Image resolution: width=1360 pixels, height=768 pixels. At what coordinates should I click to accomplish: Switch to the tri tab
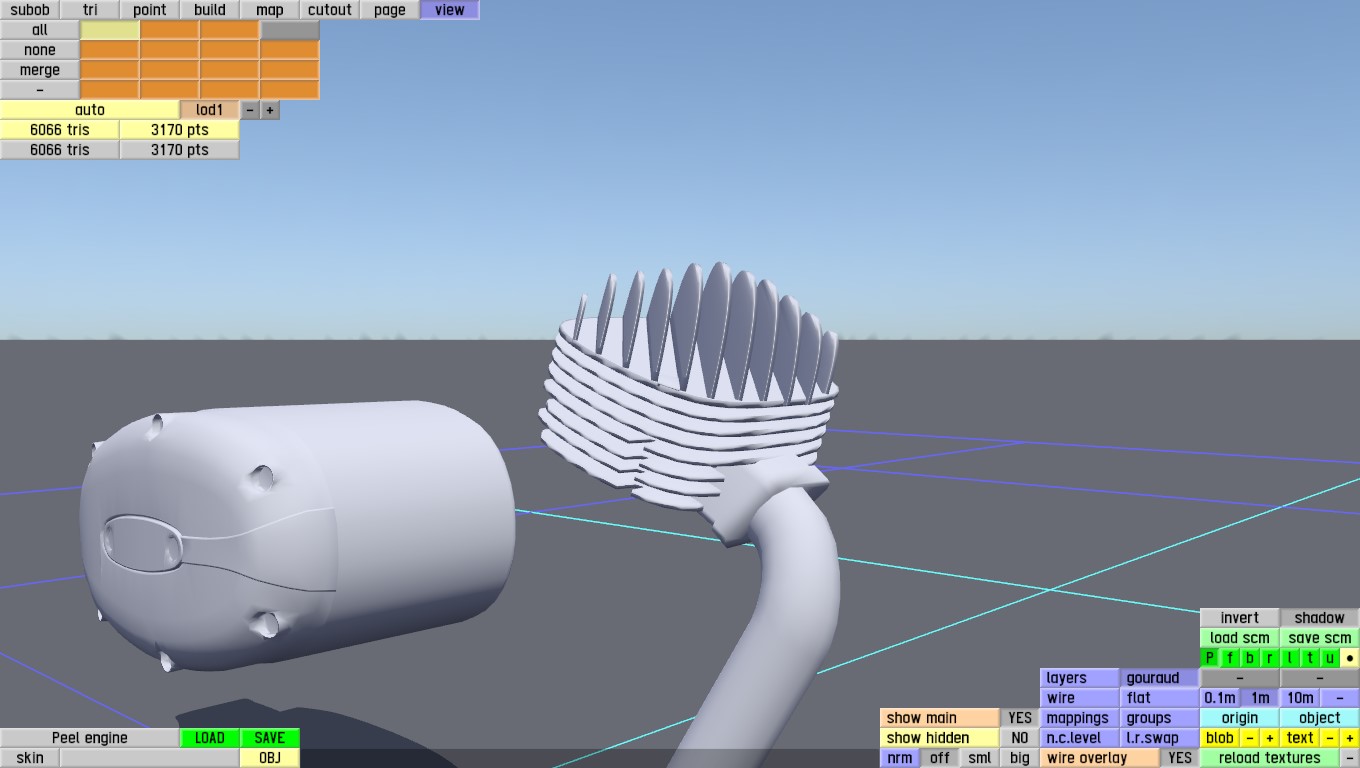pos(90,10)
